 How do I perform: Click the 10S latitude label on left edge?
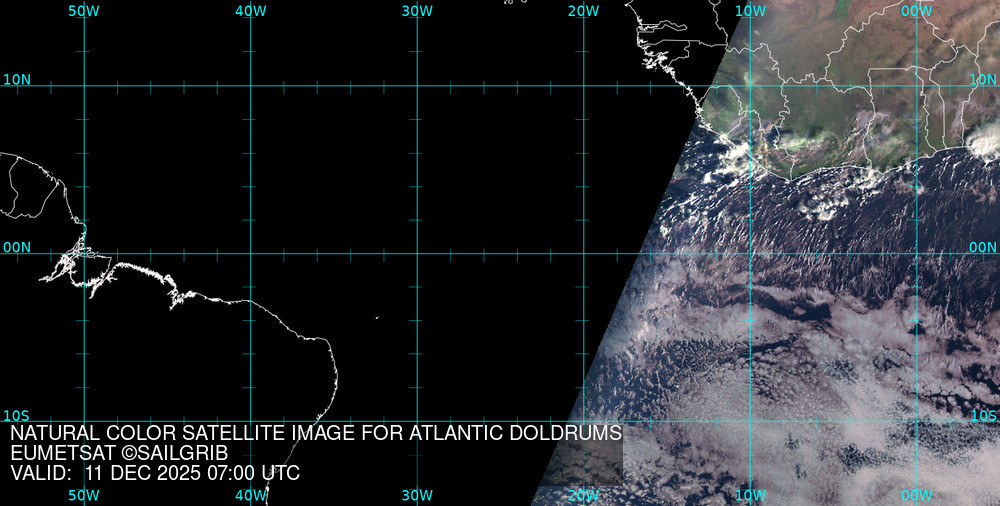point(16,415)
